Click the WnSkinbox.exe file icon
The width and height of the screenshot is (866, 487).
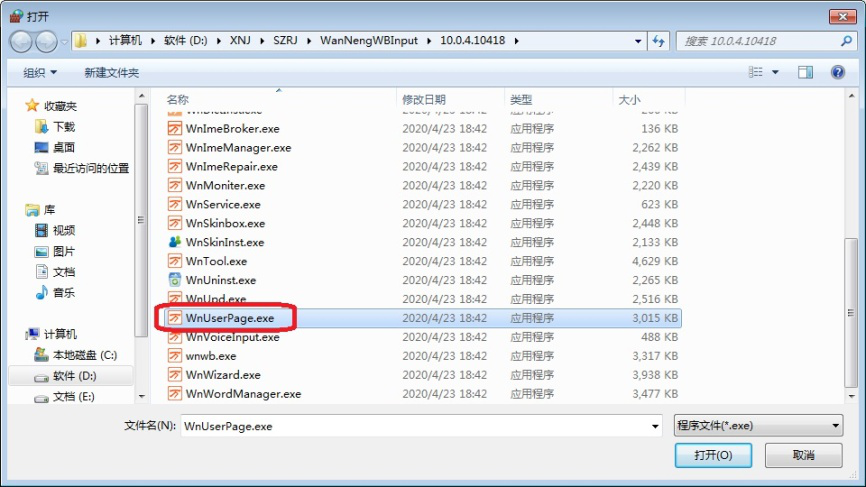point(175,223)
